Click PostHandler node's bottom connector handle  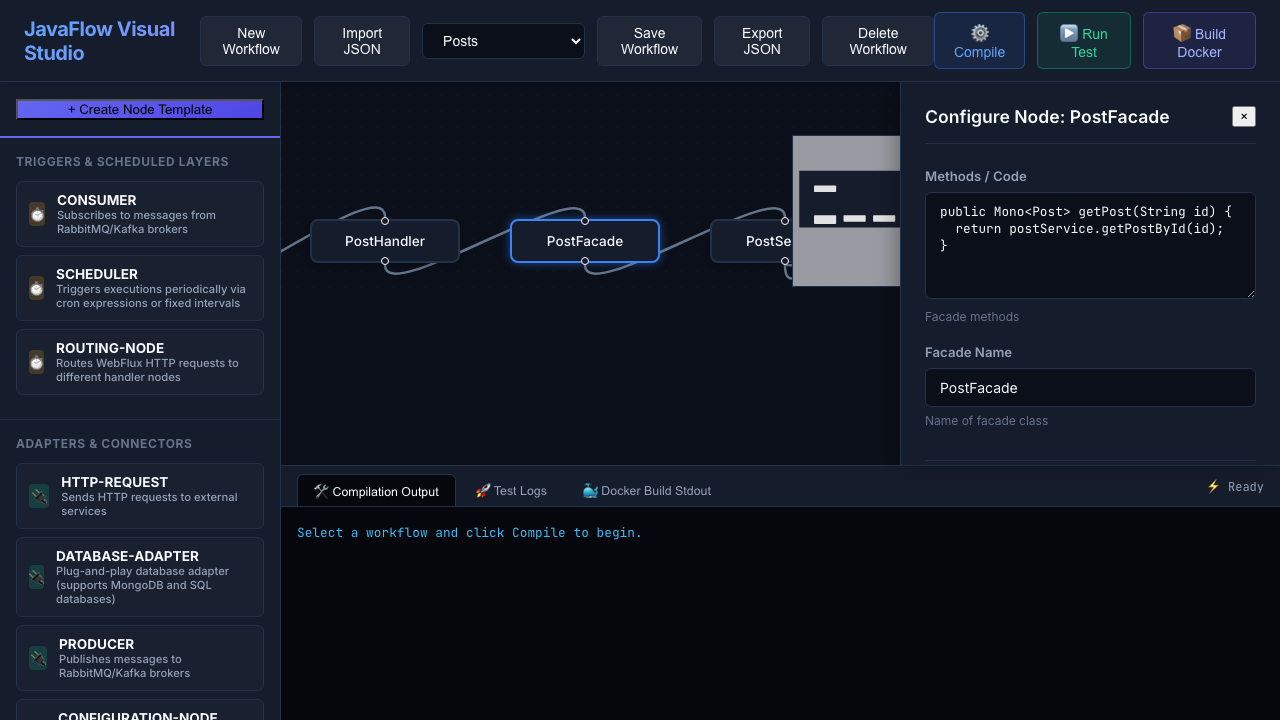click(385, 261)
